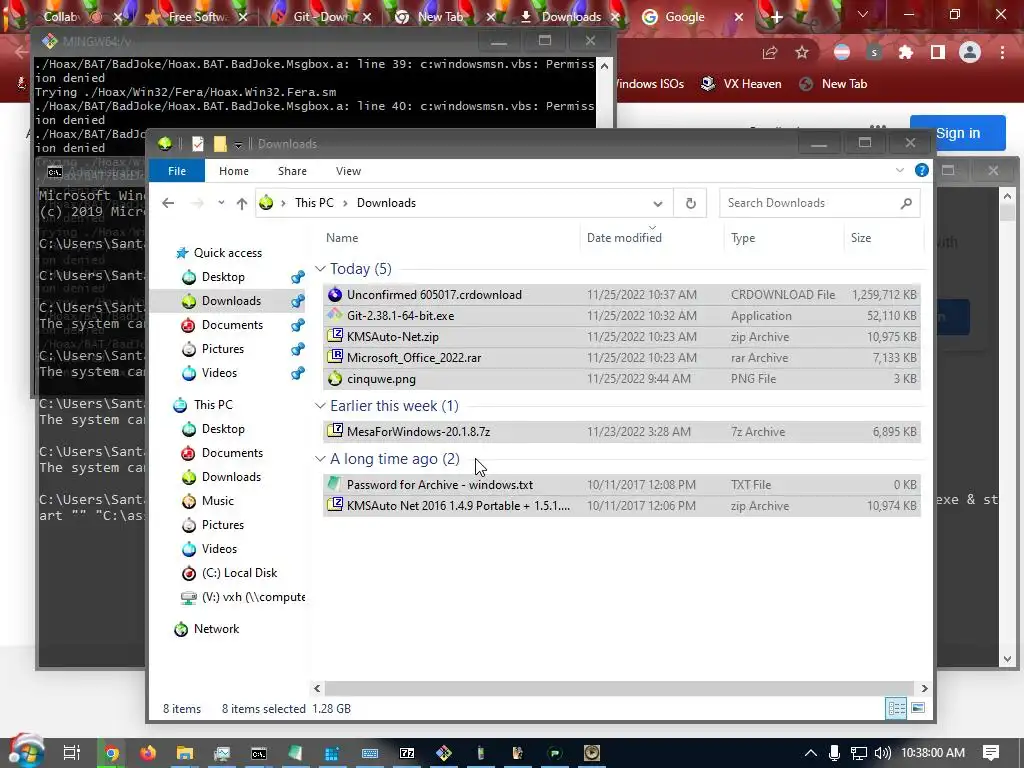Open Chrome three-dot menu
1024x768 pixels.
pos(1002,52)
